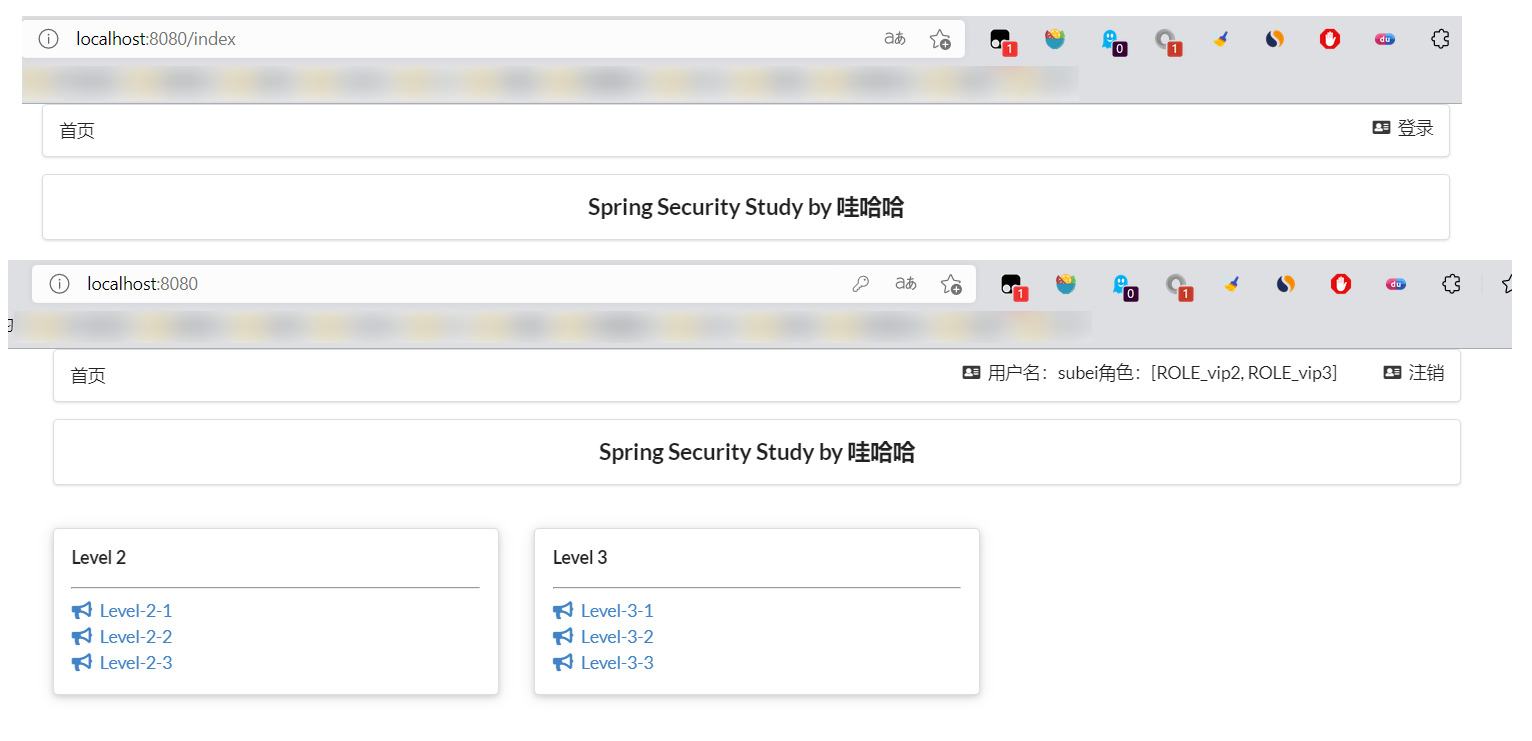
Task: Click the salad bowl extension in the localhost:8080/index window
Action: coord(1055,40)
